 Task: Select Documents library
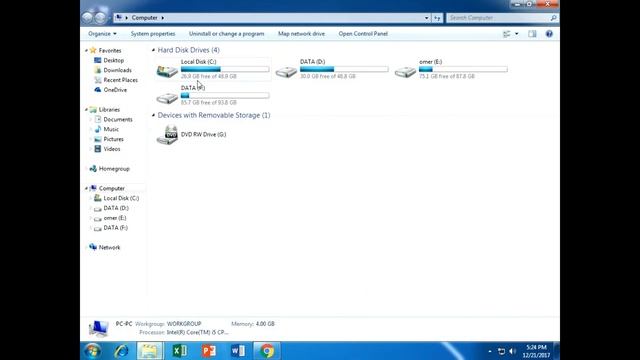[x=118, y=120]
